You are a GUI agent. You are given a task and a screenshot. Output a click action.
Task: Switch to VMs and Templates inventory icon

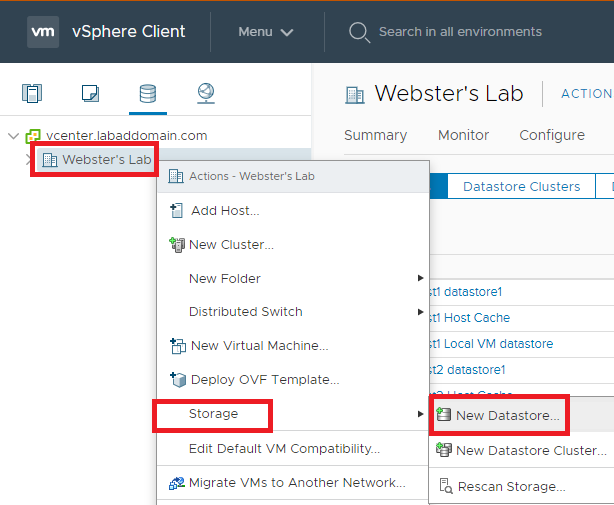tap(90, 94)
